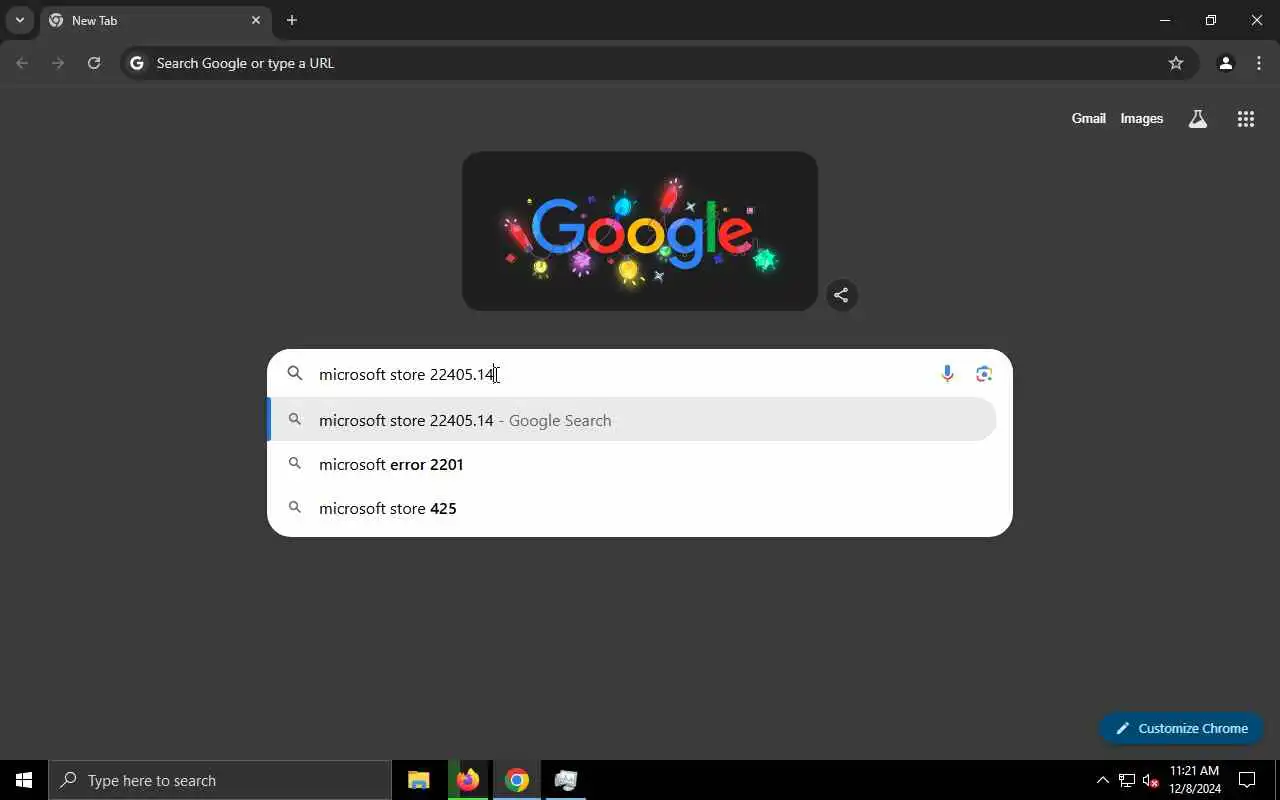The width and height of the screenshot is (1280, 800).
Task: Open Firefox from the taskbar
Action: click(x=468, y=780)
